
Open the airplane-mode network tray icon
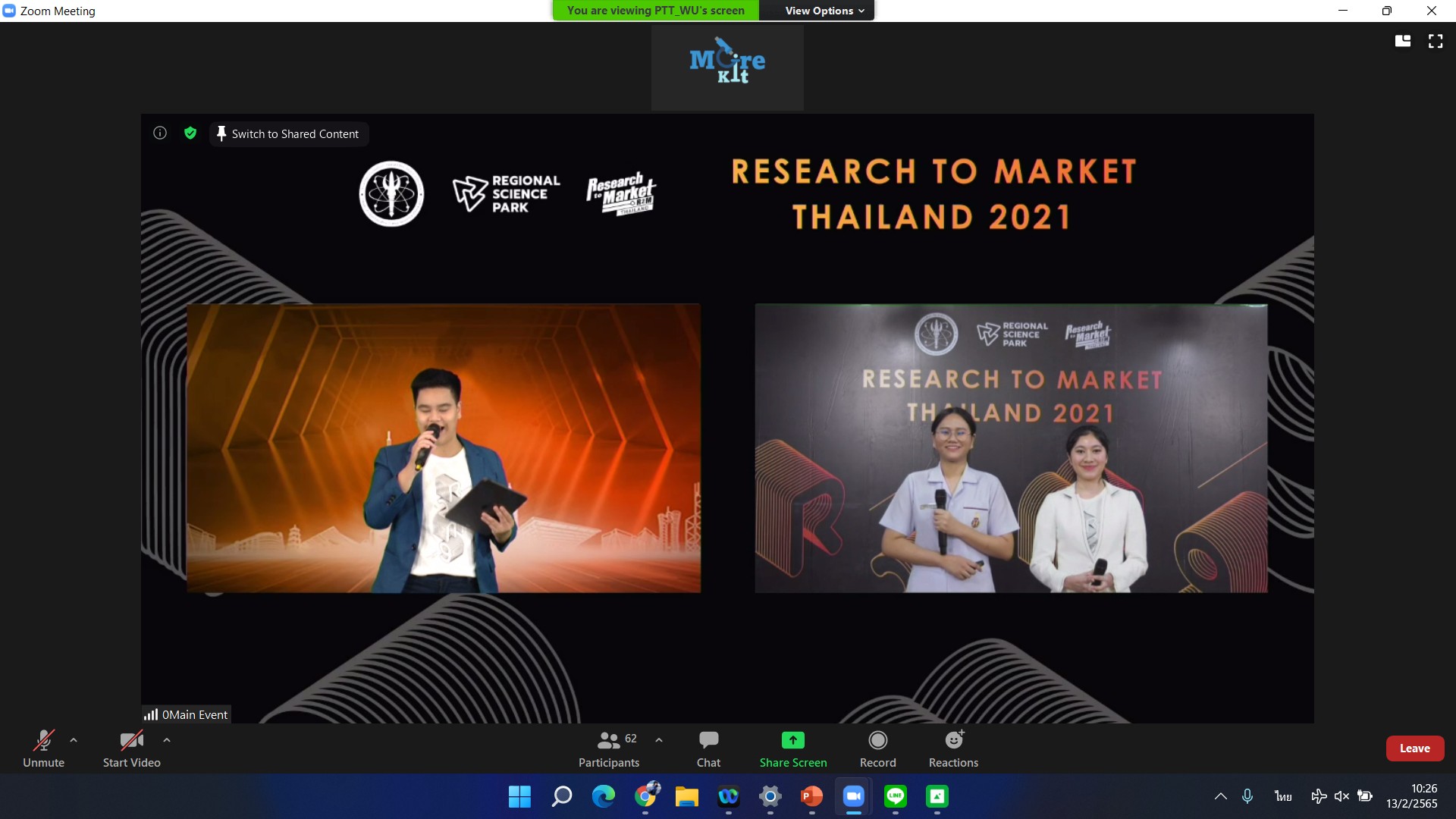[1319, 796]
